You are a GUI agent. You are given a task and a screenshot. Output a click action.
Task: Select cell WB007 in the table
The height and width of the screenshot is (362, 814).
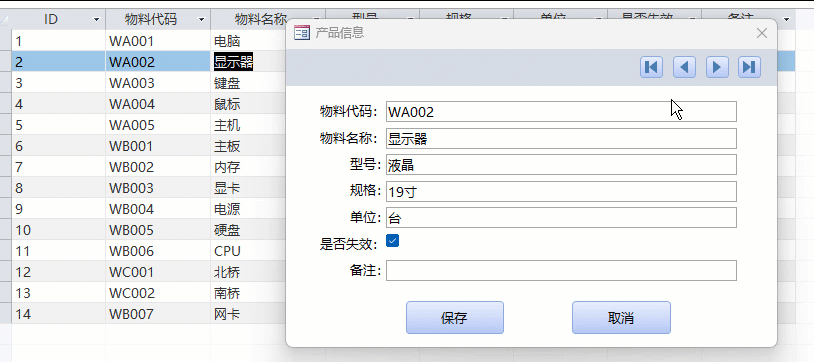pos(158,314)
